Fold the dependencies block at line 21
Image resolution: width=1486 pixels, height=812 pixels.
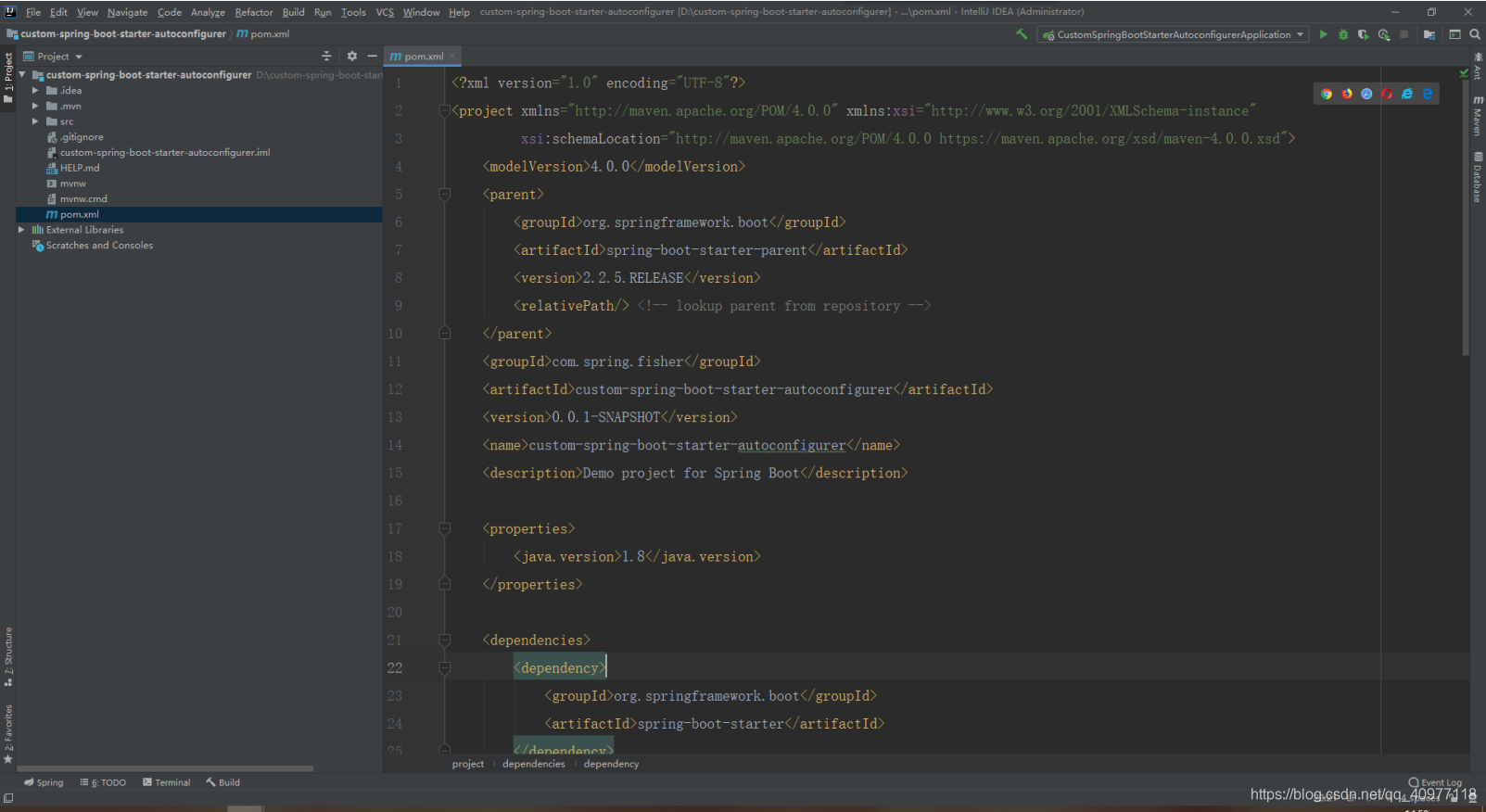coord(444,640)
